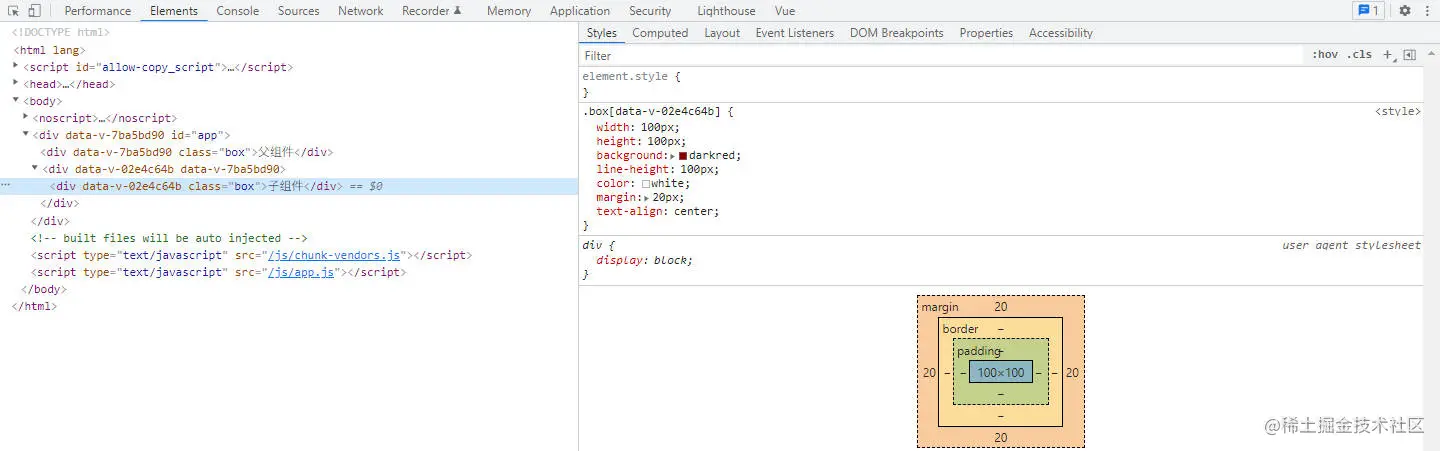Toggle .cls element classes panel
This screenshot has width=1440, height=451.
(x=1360, y=55)
